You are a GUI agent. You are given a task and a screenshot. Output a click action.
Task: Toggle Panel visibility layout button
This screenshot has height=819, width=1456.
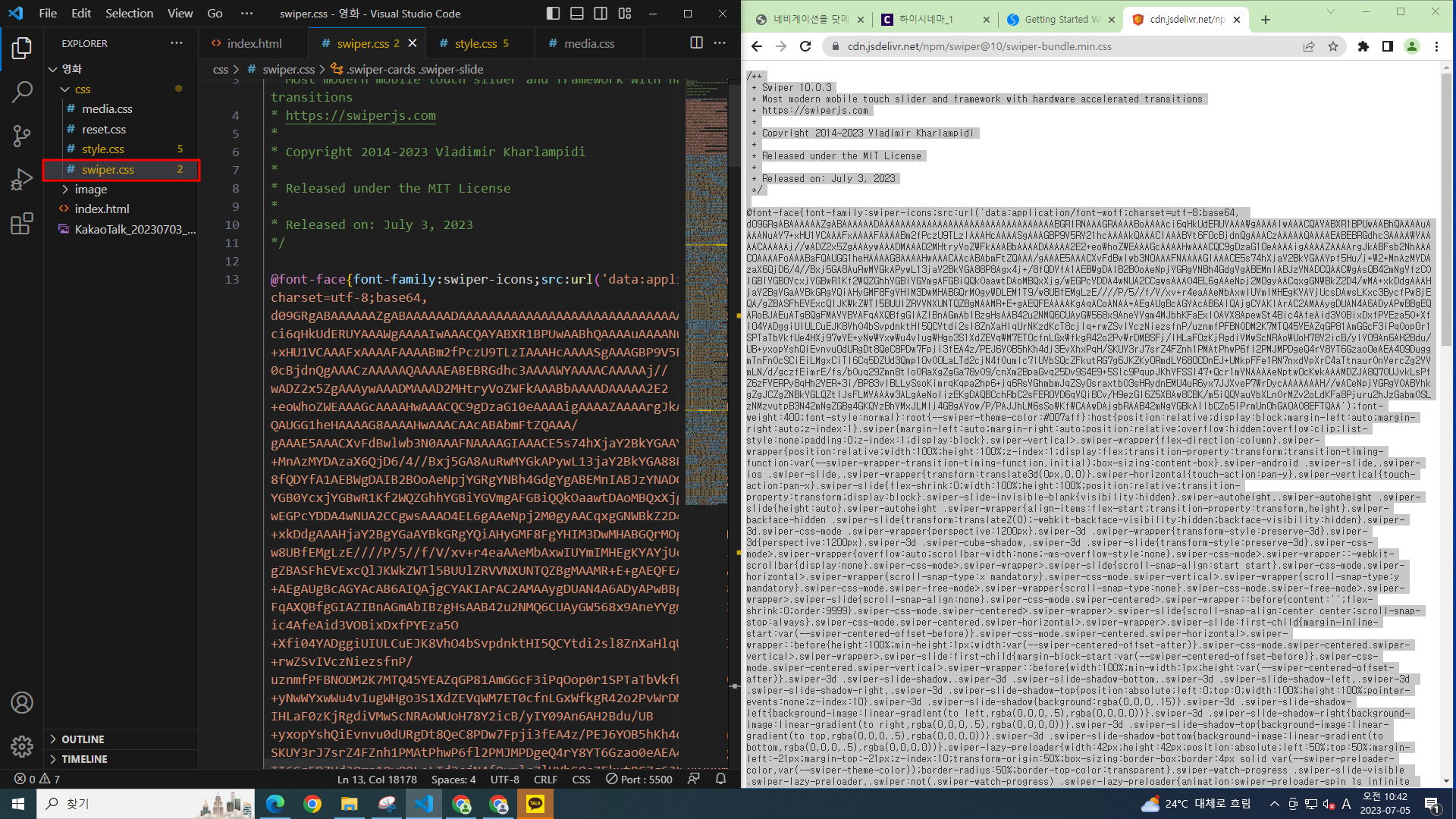pyautogui.click(x=577, y=13)
